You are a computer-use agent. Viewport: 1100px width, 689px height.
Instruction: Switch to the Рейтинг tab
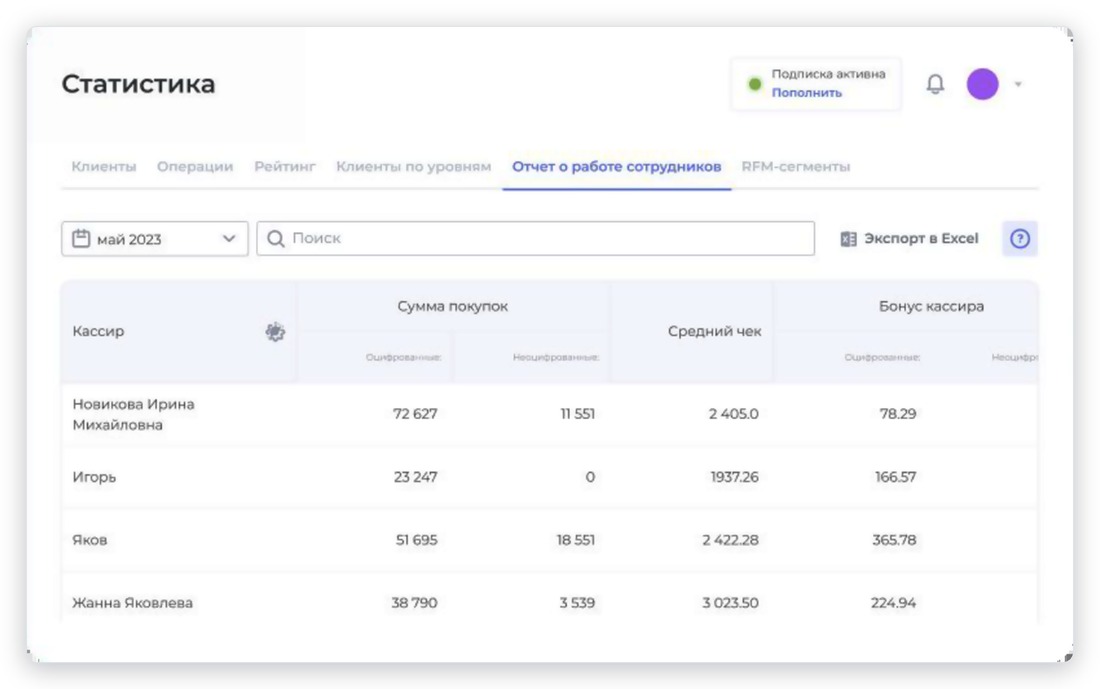coord(285,167)
